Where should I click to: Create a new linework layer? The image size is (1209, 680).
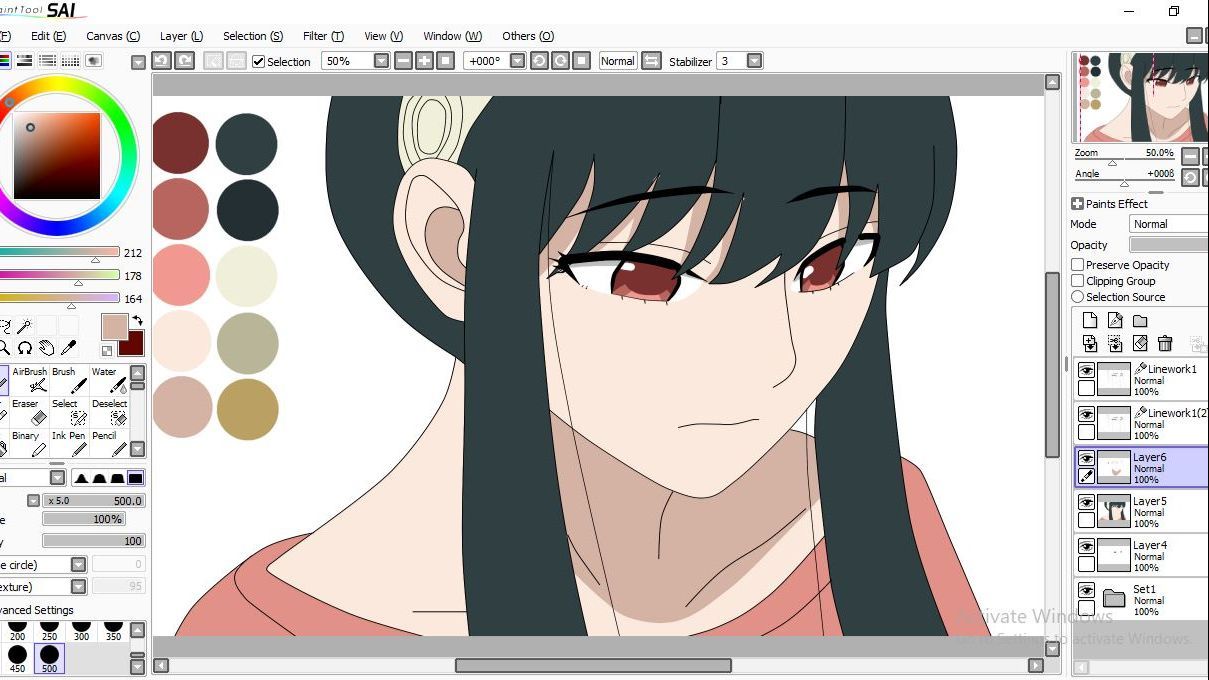pyautogui.click(x=1115, y=321)
